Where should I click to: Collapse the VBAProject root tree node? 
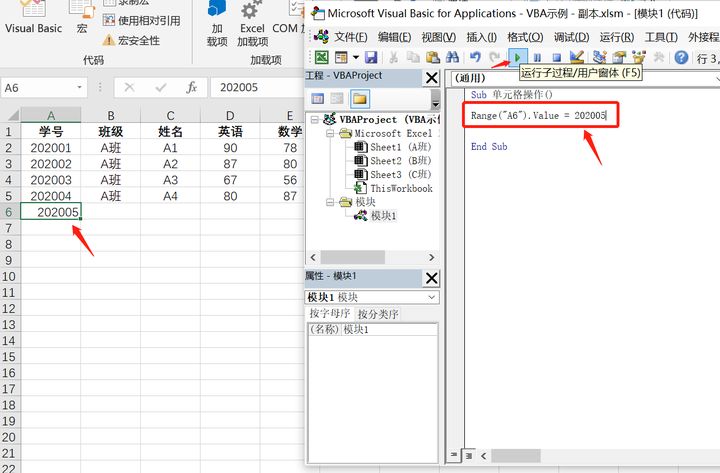[x=314, y=120]
